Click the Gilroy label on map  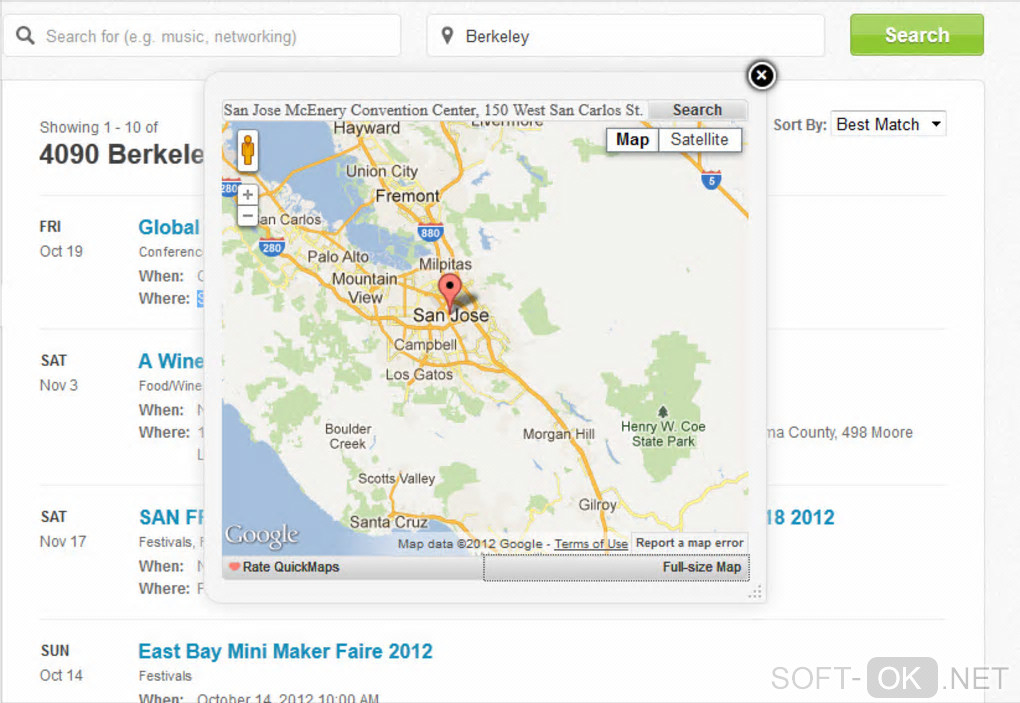pos(597,505)
